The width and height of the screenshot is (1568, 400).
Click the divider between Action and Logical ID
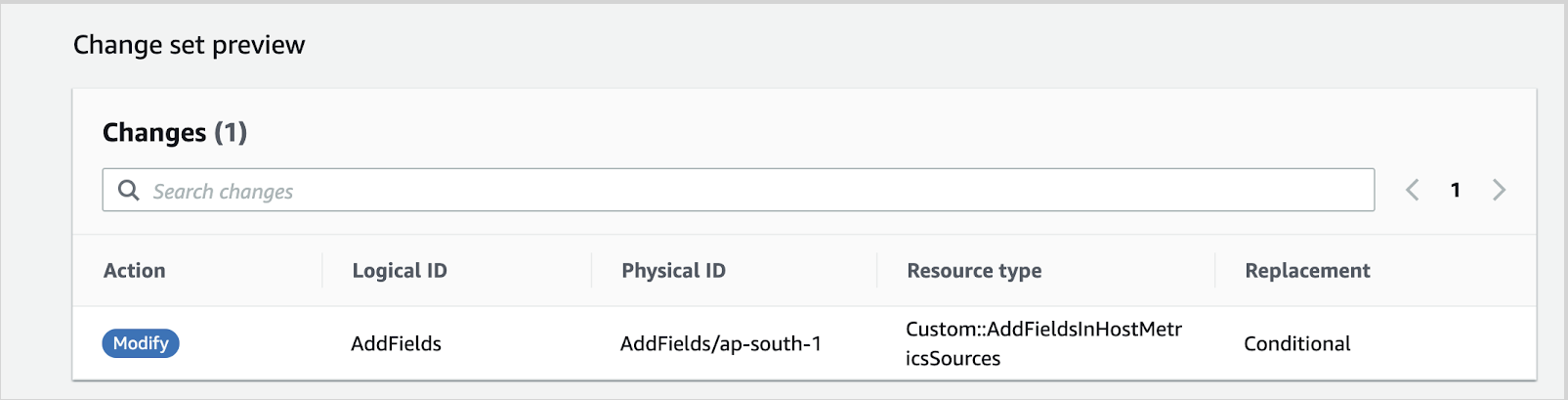tap(322, 271)
